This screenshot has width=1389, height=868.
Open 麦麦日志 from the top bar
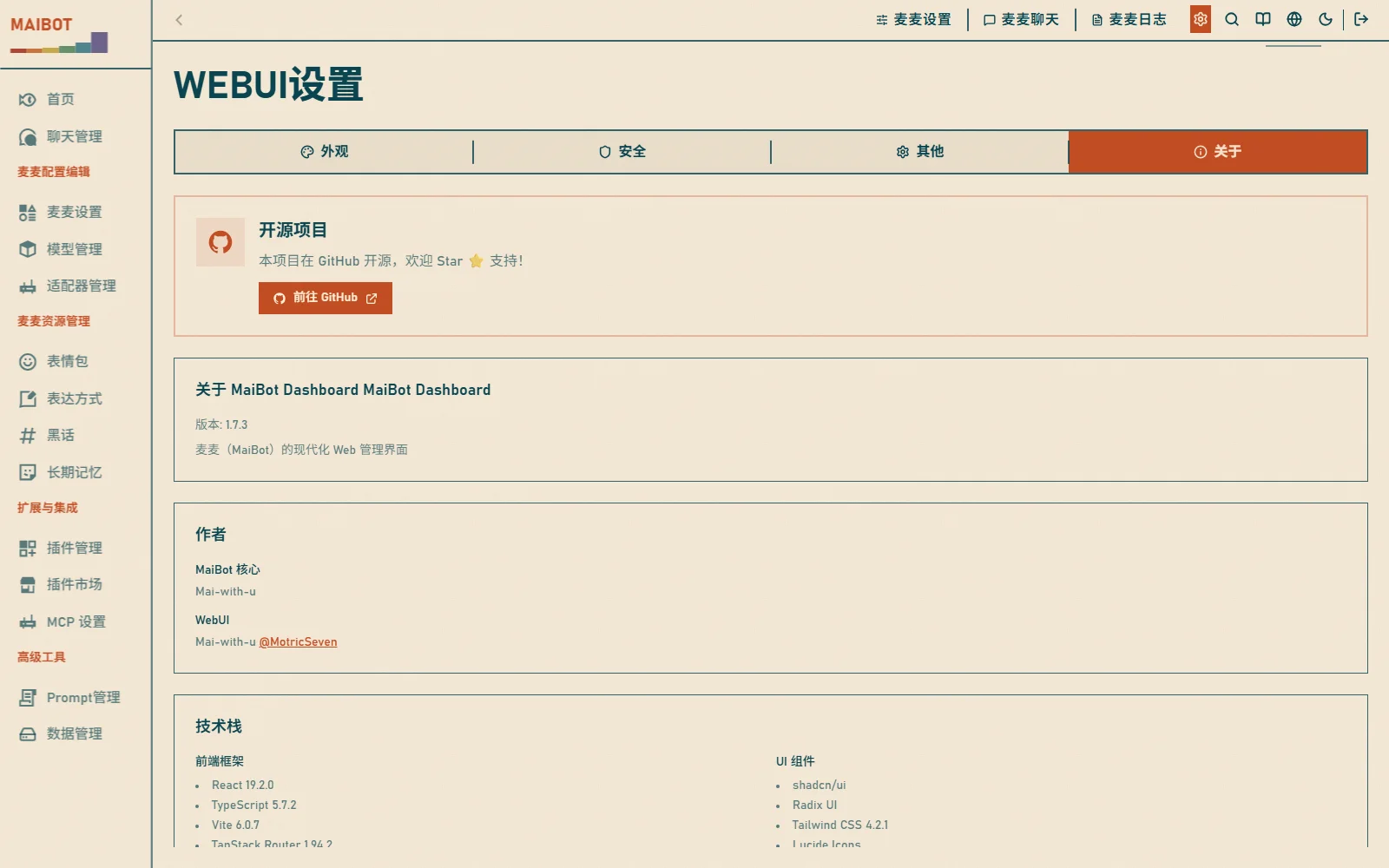[x=1129, y=19]
